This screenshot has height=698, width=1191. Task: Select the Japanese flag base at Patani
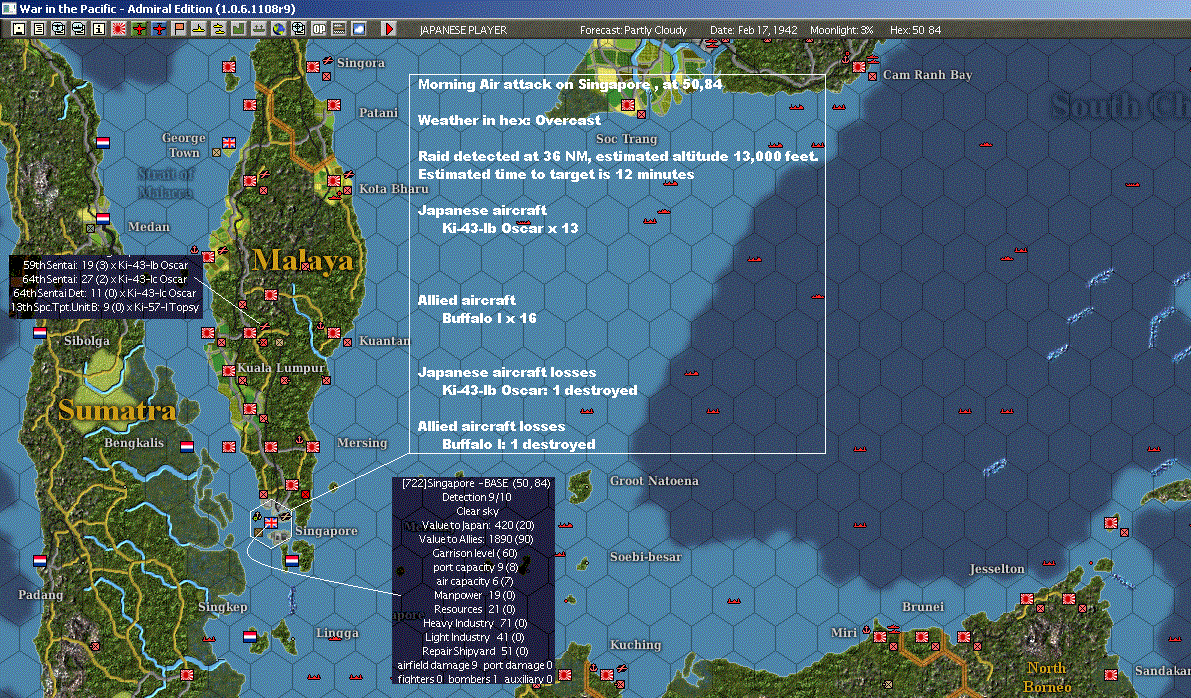pyautogui.click(x=333, y=105)
